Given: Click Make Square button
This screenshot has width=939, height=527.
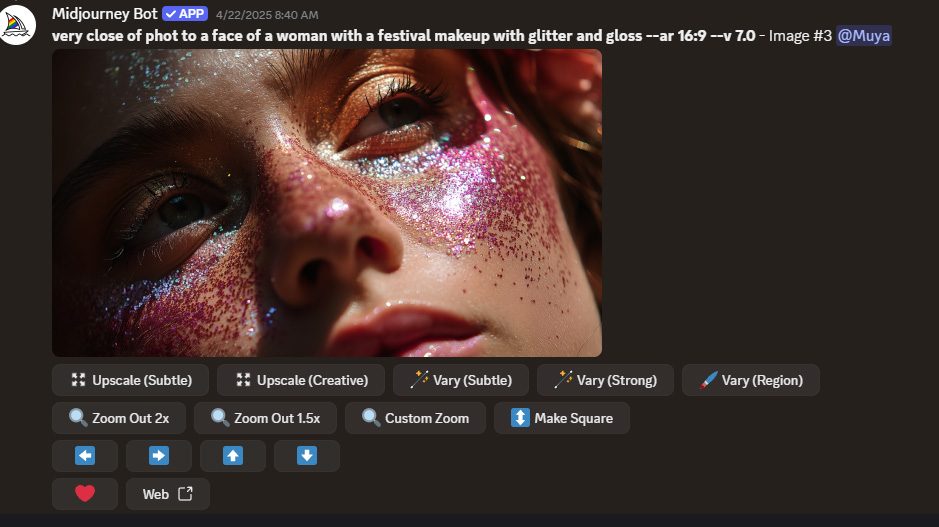Looking at the screenshot, I should point(562,418).
